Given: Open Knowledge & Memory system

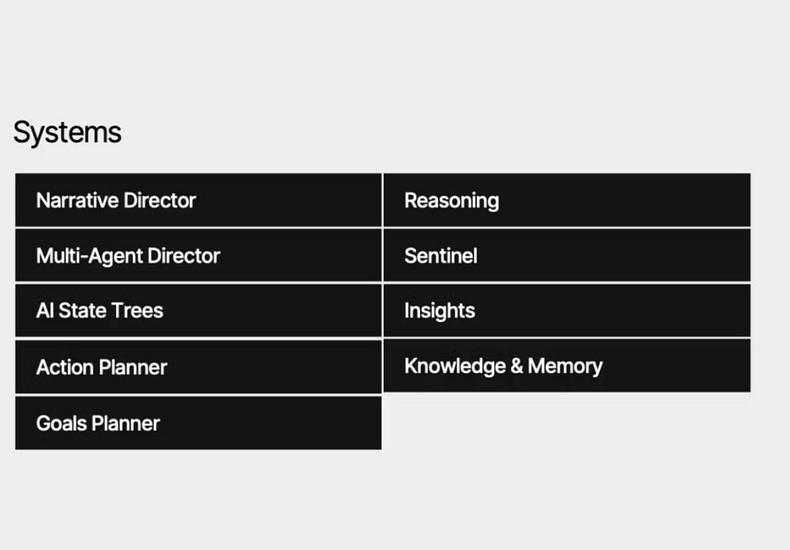Looking at the screenshot, I should (x=567, y=366).
